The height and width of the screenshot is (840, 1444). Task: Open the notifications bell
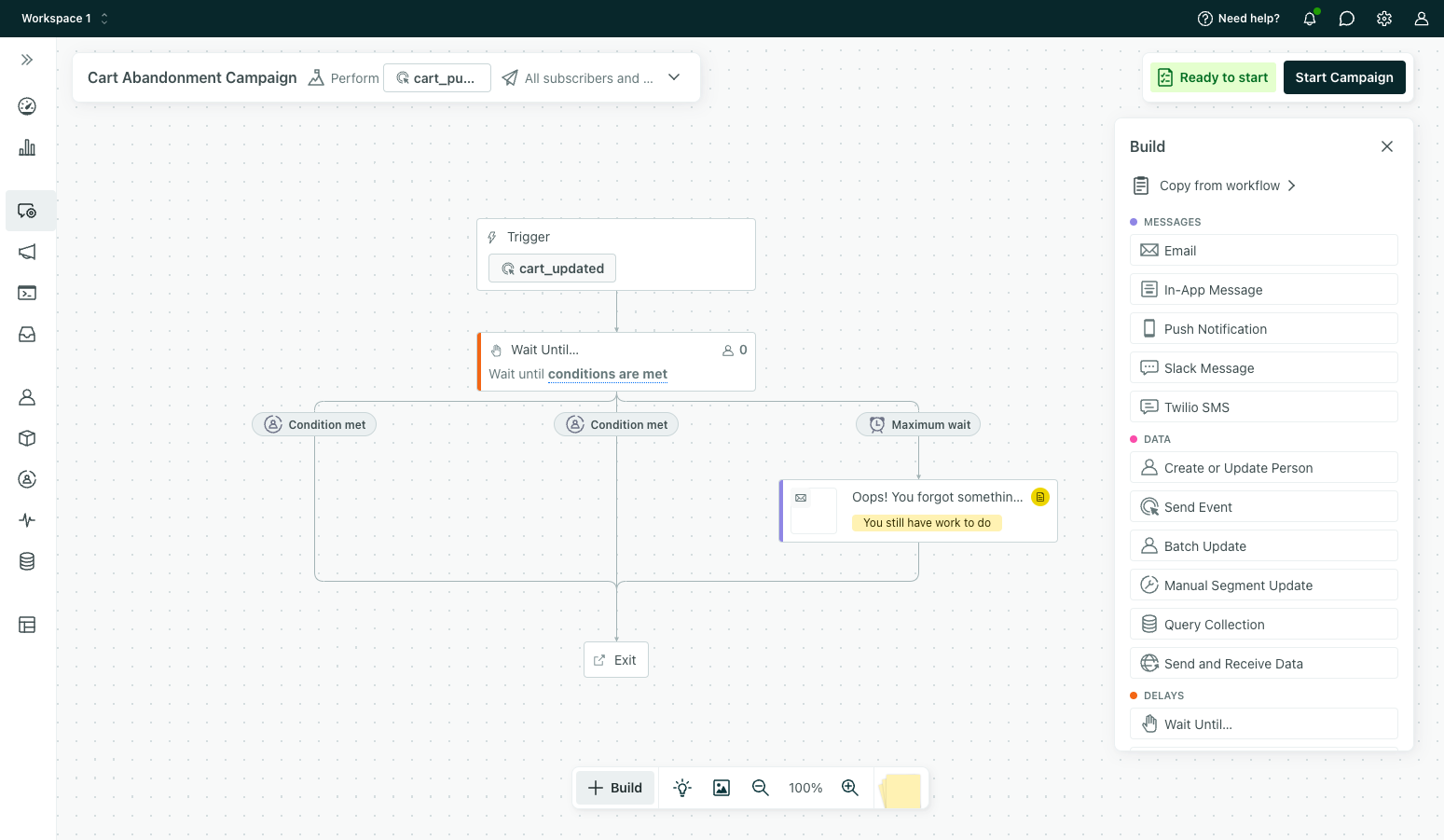(1310, 19)
